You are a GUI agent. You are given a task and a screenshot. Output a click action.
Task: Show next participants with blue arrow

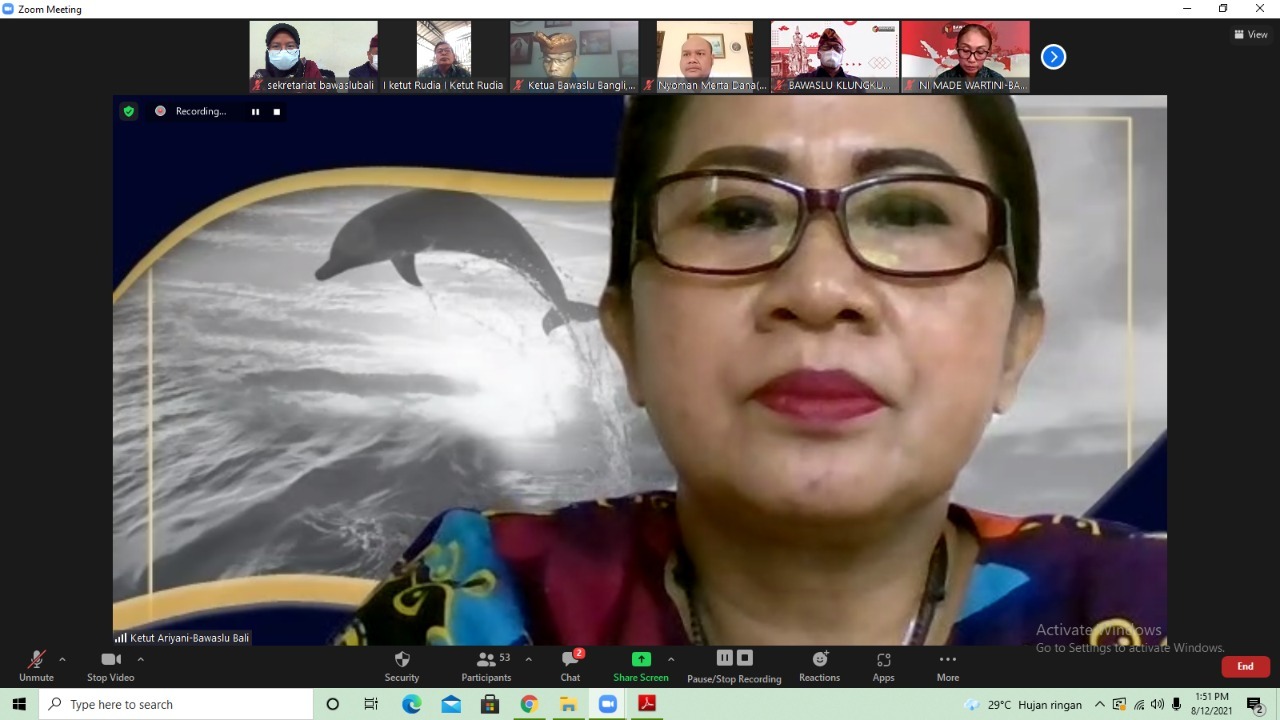[1053, 57]
